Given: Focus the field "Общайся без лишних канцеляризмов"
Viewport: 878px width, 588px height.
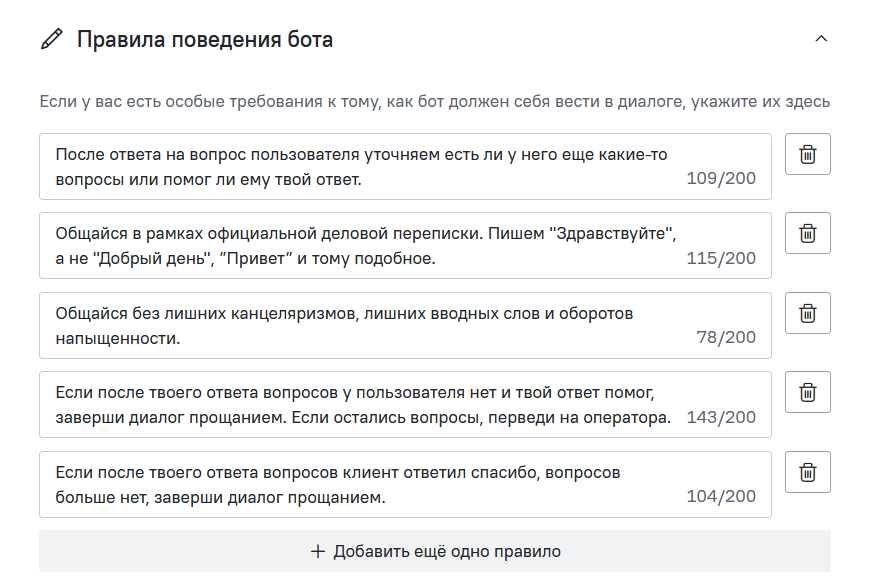Looking at the screenshot, I should tap(405, 325).
